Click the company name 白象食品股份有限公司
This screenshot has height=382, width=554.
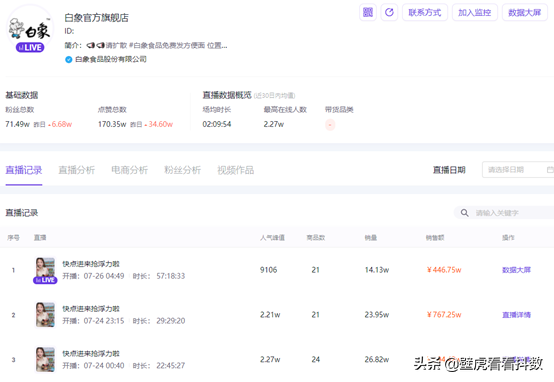(111, 59)
